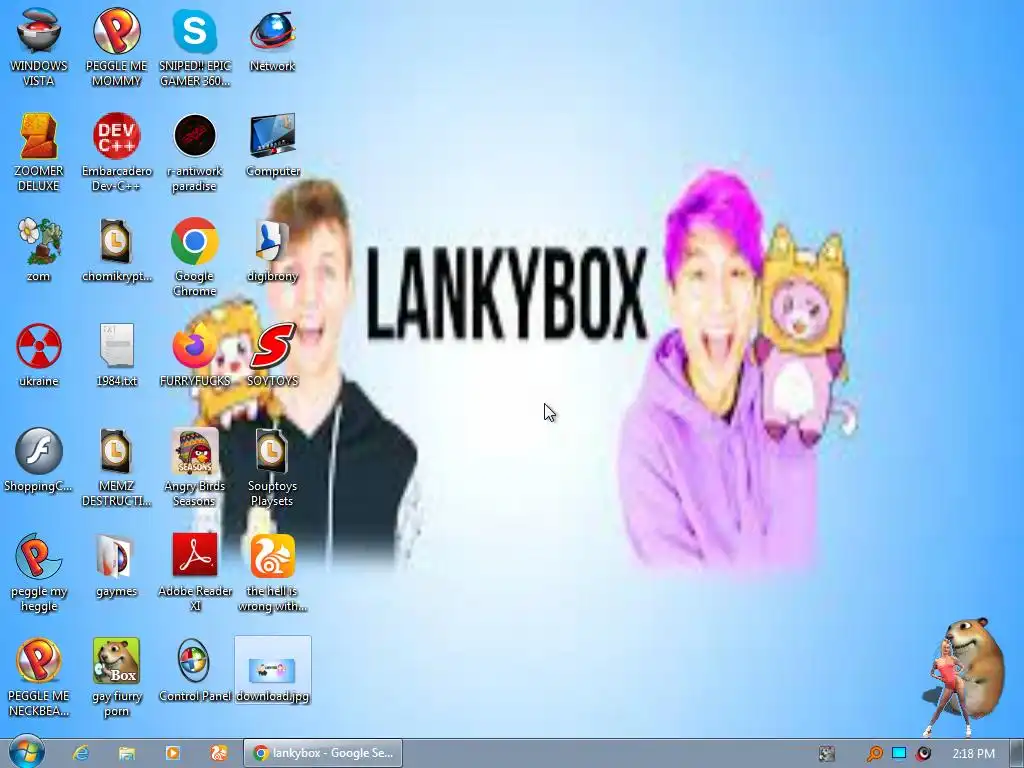Image resolution: width=1024 pixels, height=768 pixels.
Task: Click the zom Plants vs Zombies icon
Action: pos(39,250)
